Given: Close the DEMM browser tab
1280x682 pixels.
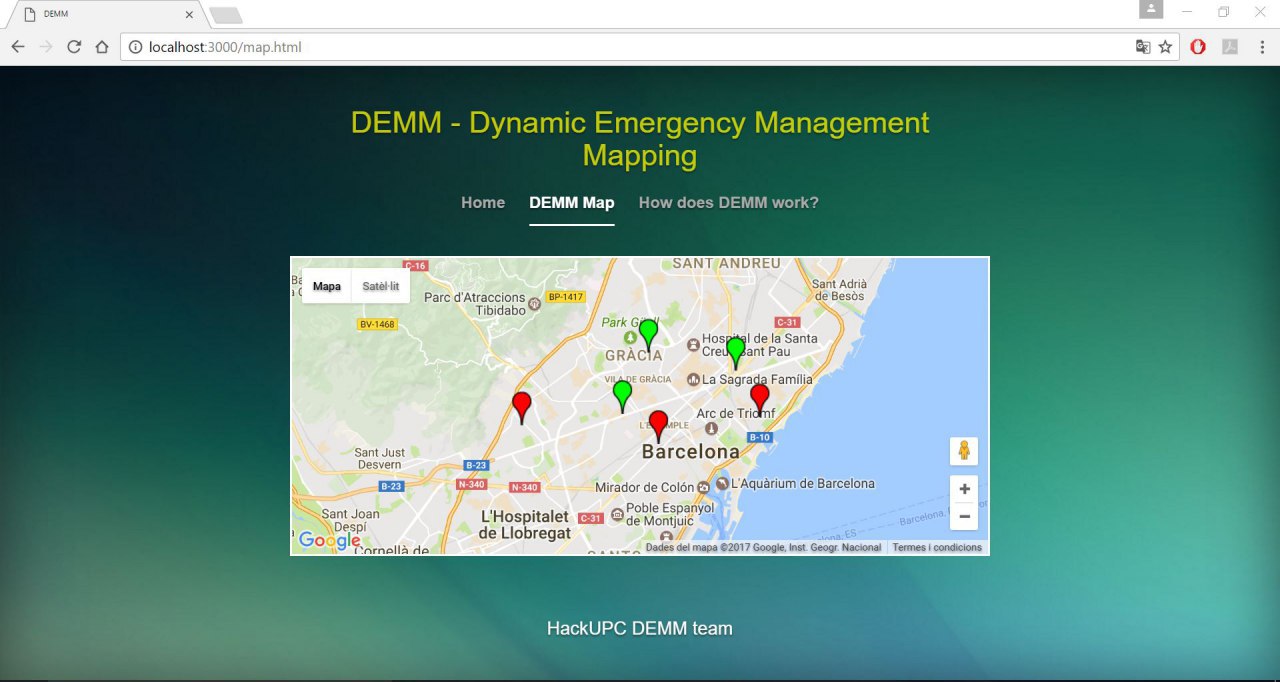Looking at the screenshot, I should (189, 15).
